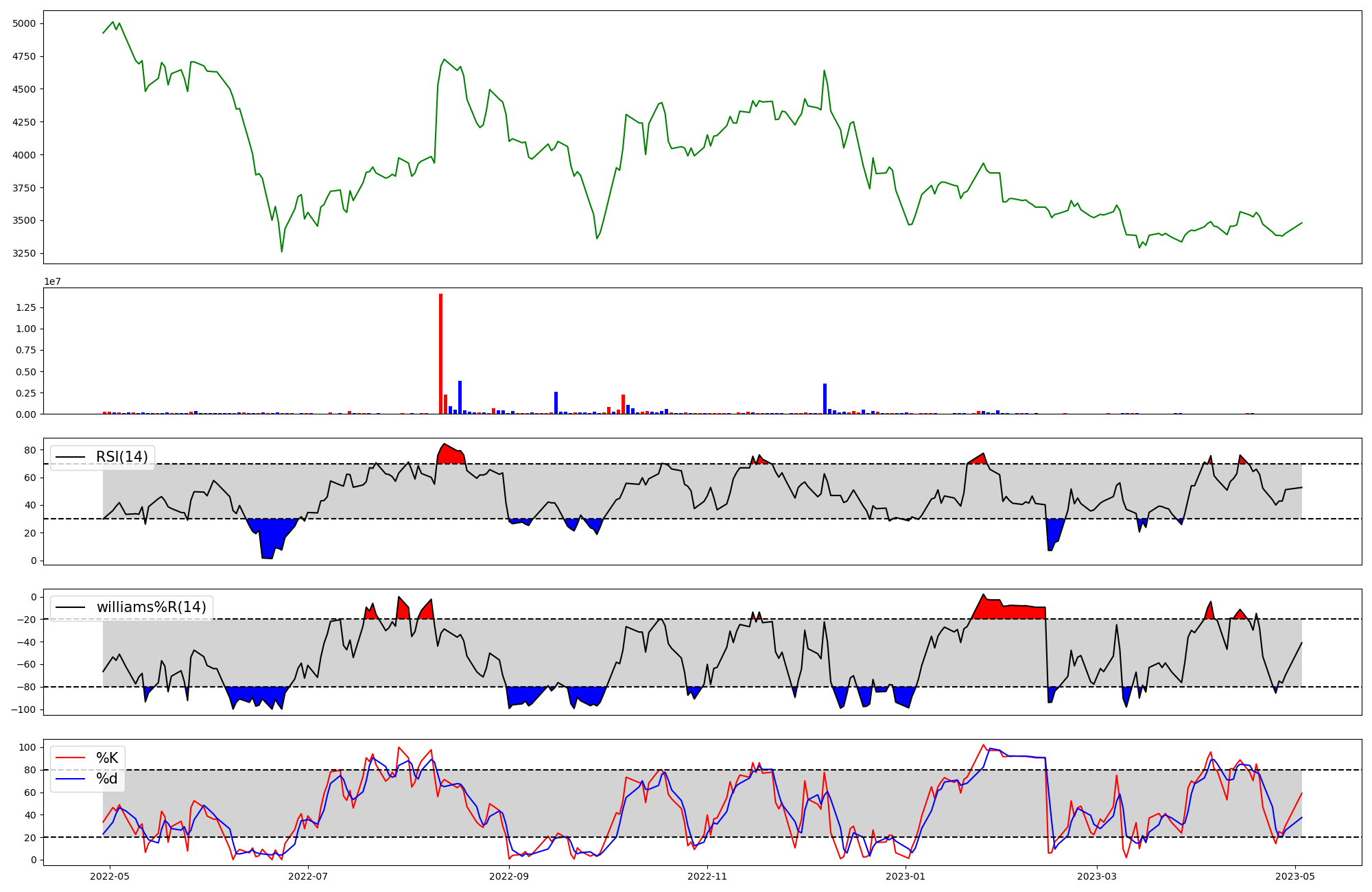
Task: Click the 100 stochastic axis label
Action: [x=29, y=747]
